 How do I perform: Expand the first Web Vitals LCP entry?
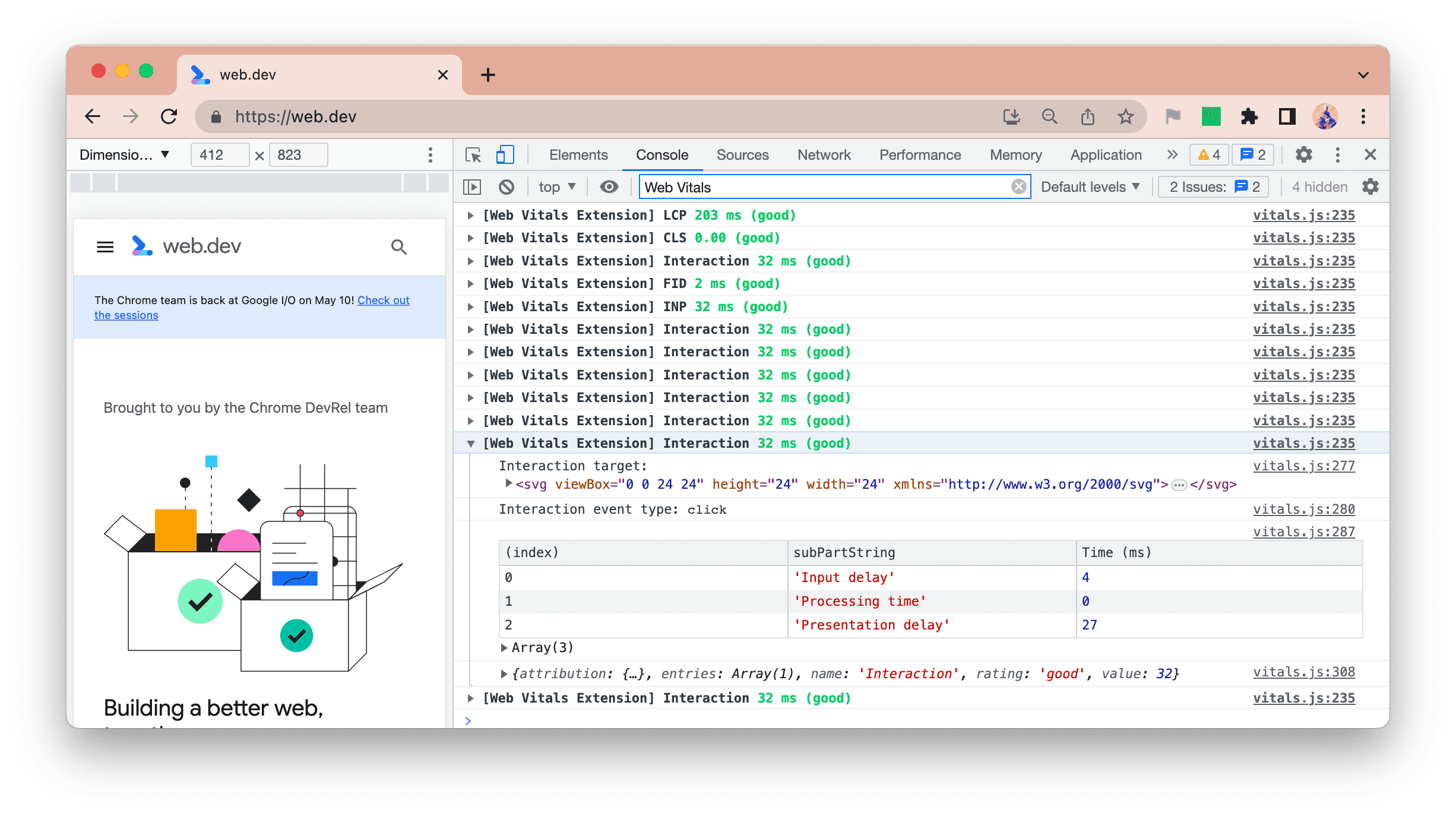click(471, 215)
